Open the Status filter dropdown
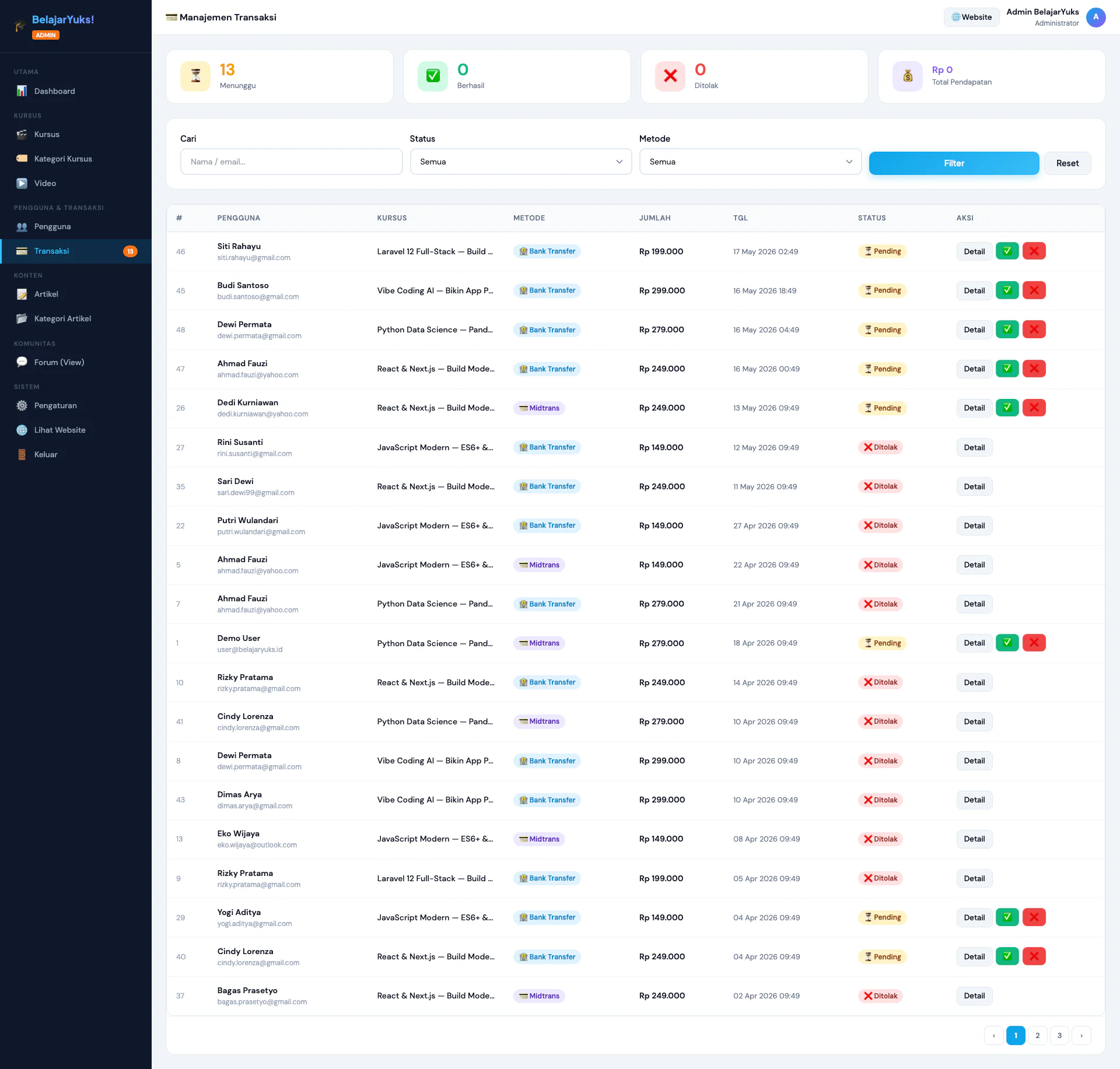This screenshot has height=1069, width=1120. coord(521,162)
